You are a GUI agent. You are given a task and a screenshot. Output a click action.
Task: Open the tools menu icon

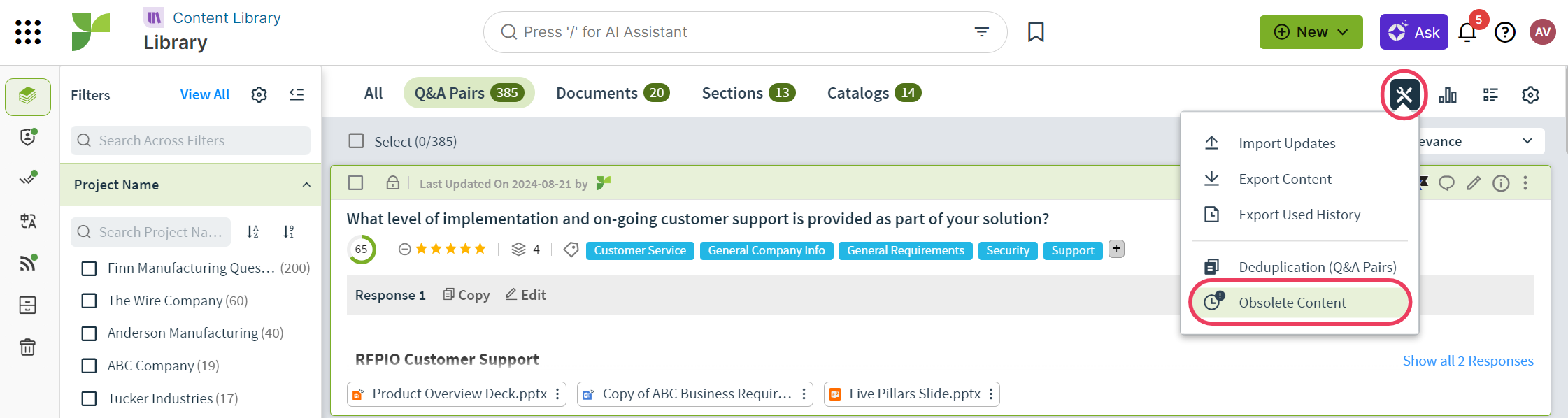pos(1404,95)
